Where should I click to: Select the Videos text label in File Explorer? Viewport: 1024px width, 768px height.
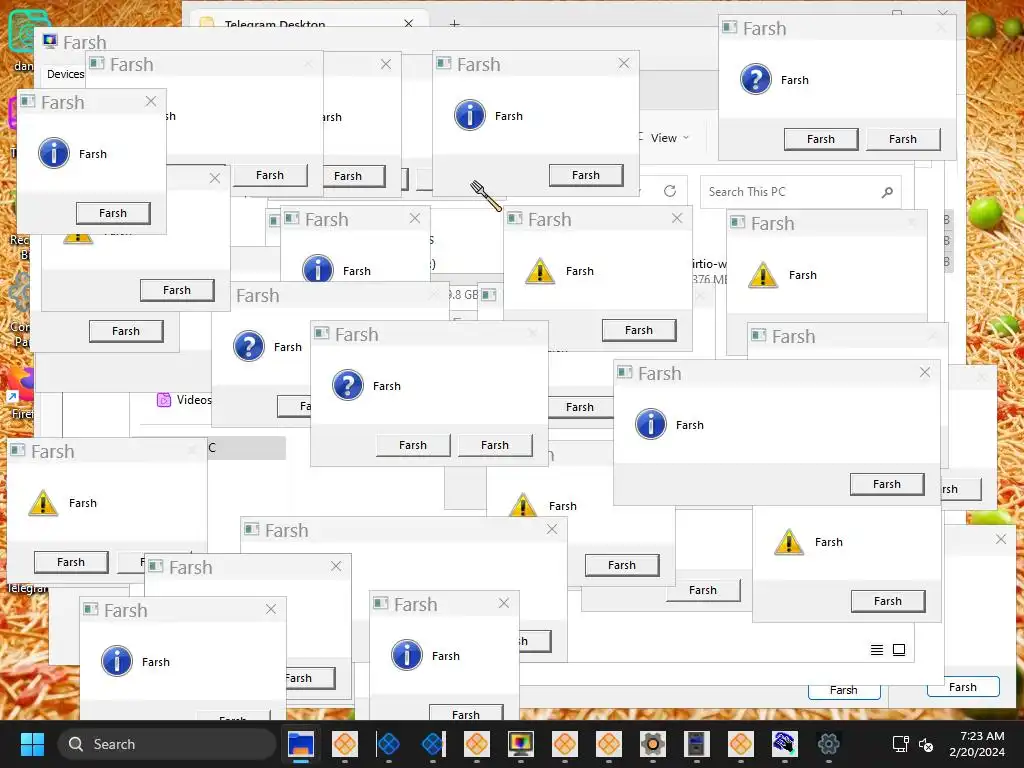click(194, 400)
